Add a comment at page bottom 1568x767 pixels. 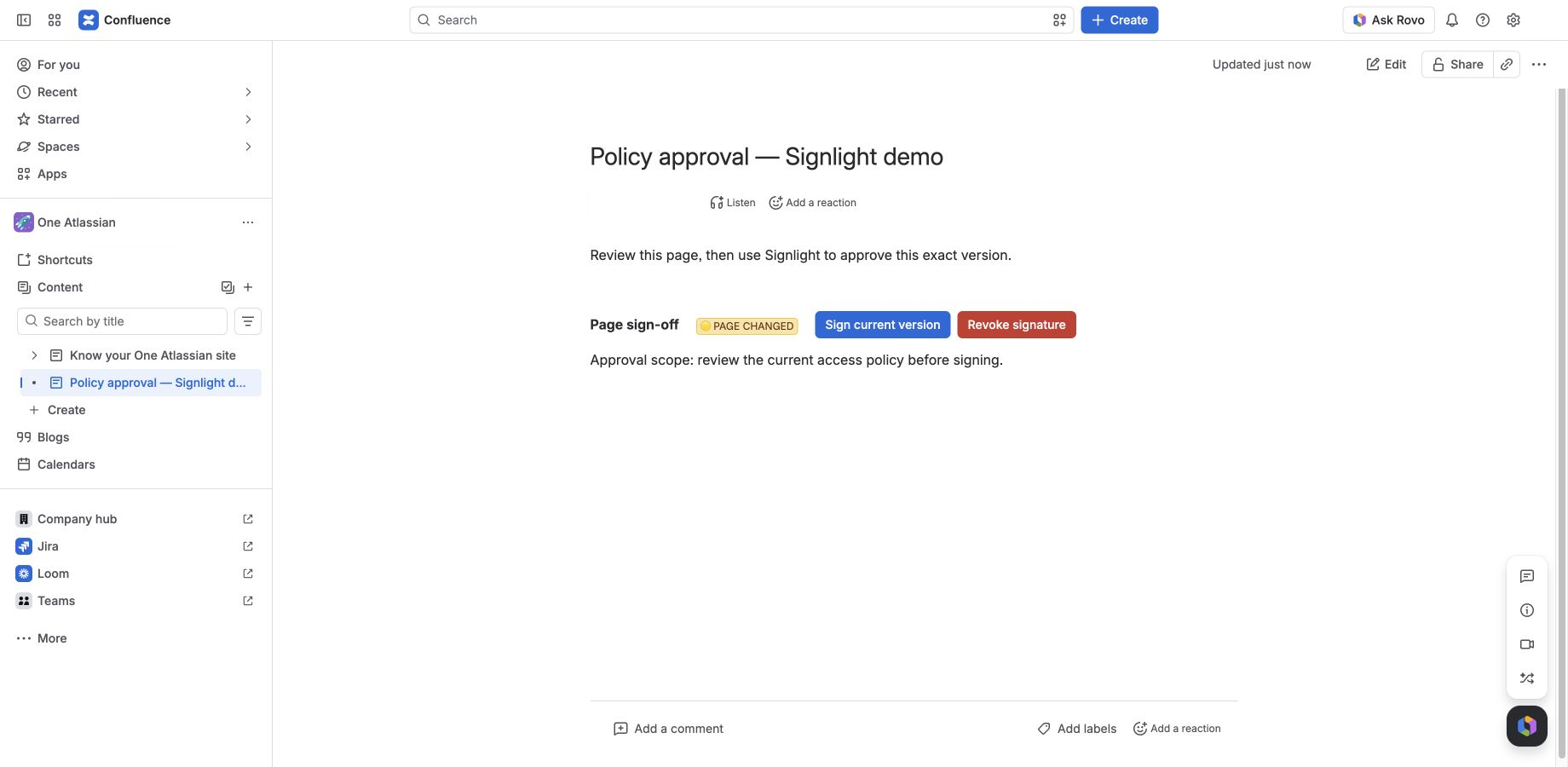click(668, 729)
